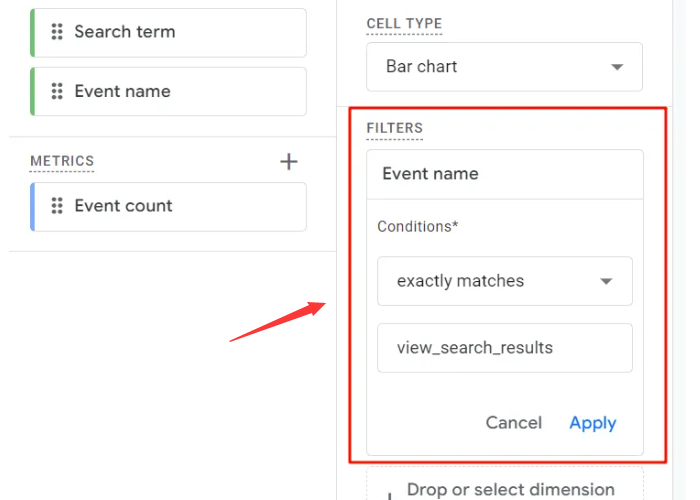Open the Bar chart cell type dropdown

(504, 67)
